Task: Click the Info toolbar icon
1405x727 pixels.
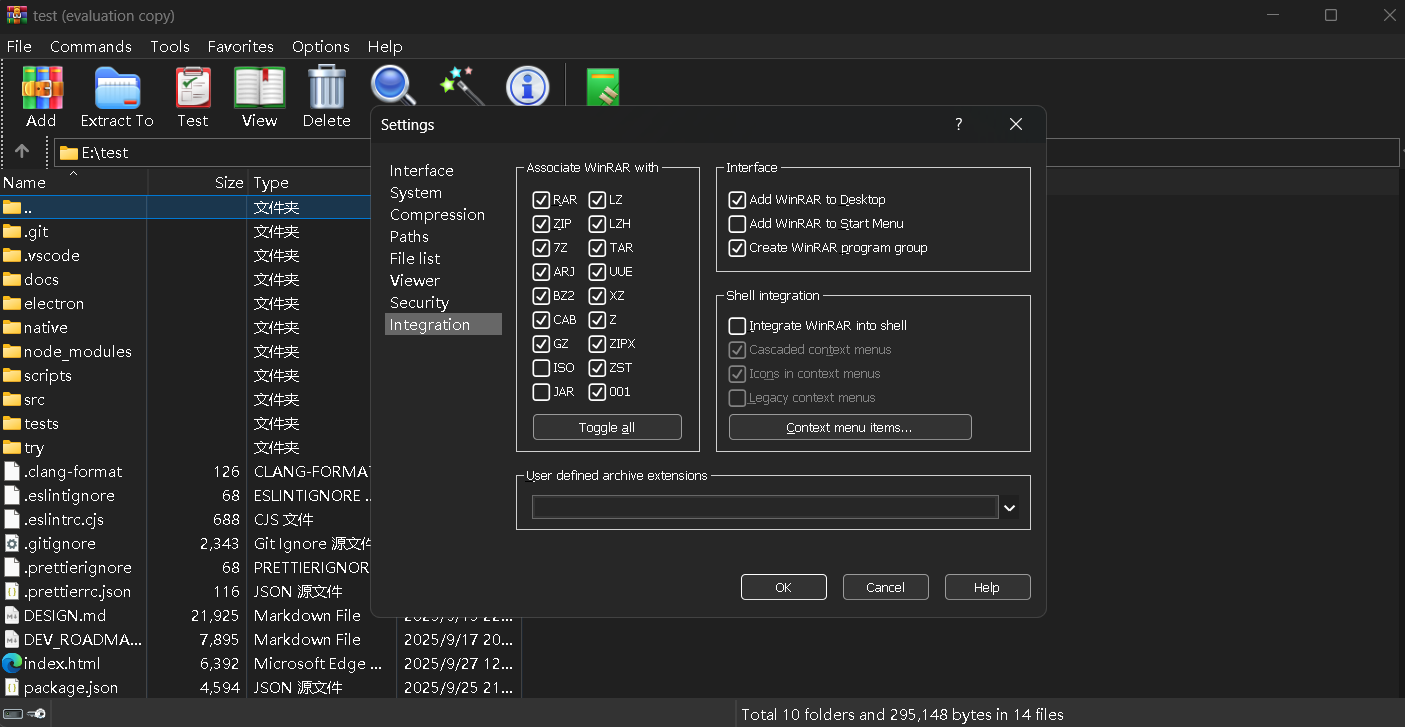Action: click(x=527, y=86)
